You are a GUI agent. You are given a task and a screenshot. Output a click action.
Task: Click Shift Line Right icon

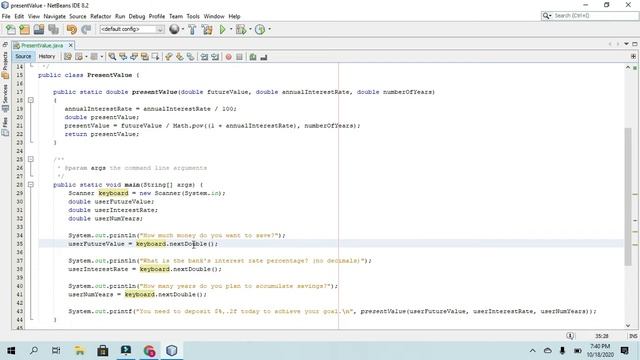(x=215, y=57)
